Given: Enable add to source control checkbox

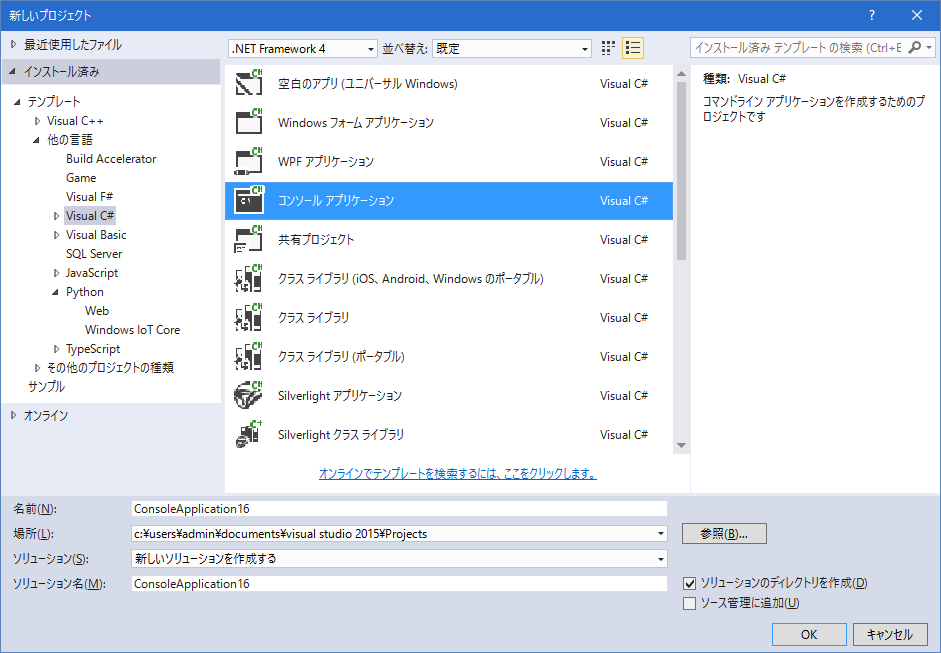Looking at the screenshot, I should click(689, 603).
